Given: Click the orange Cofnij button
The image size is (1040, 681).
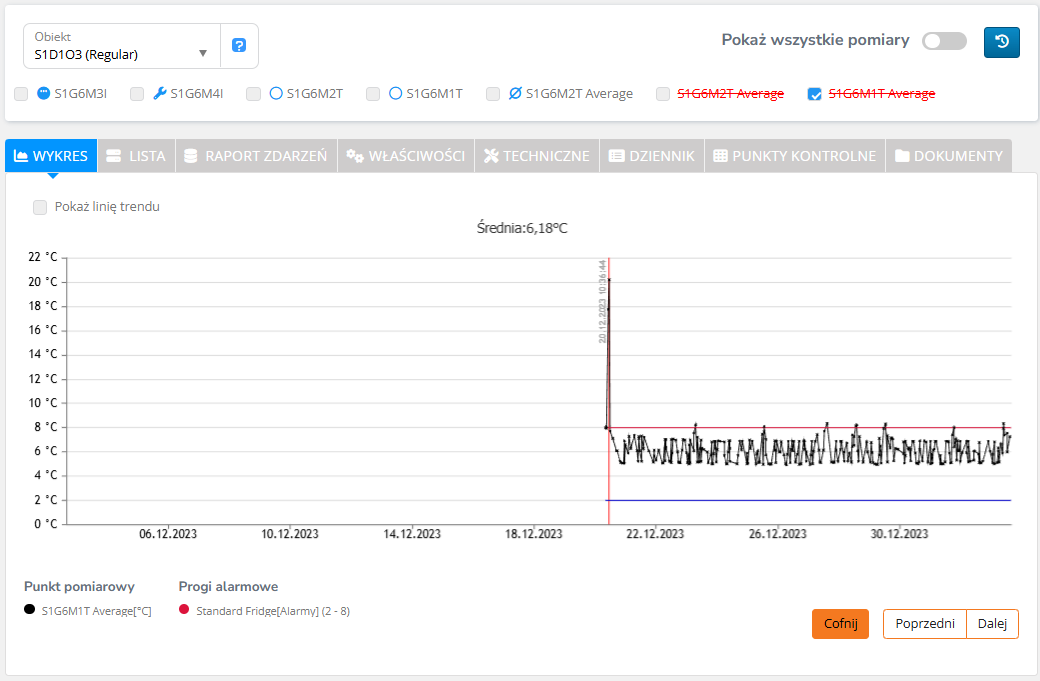Looking at the screenshot, I should 840,624.
